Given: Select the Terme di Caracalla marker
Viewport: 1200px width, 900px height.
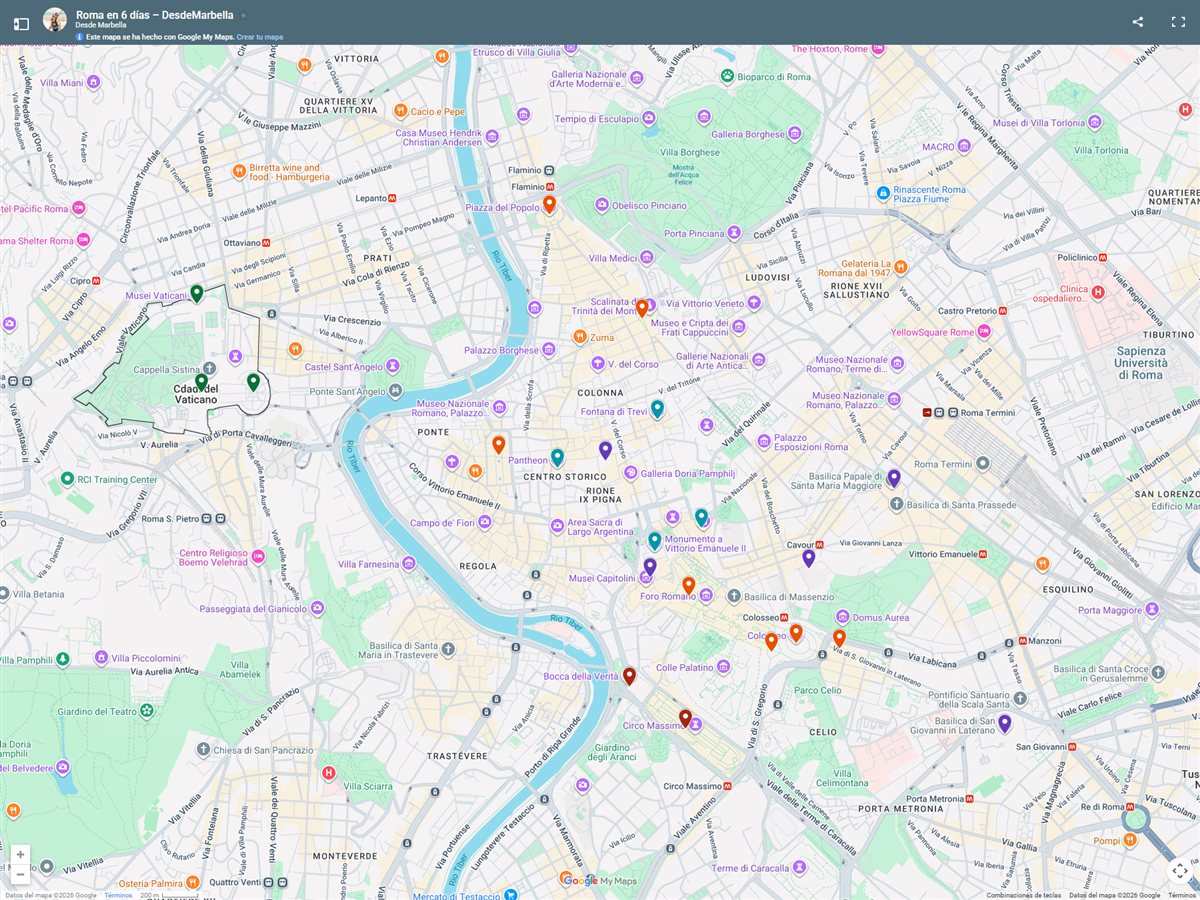Looking at the screenshot, I should click(799, 868).
